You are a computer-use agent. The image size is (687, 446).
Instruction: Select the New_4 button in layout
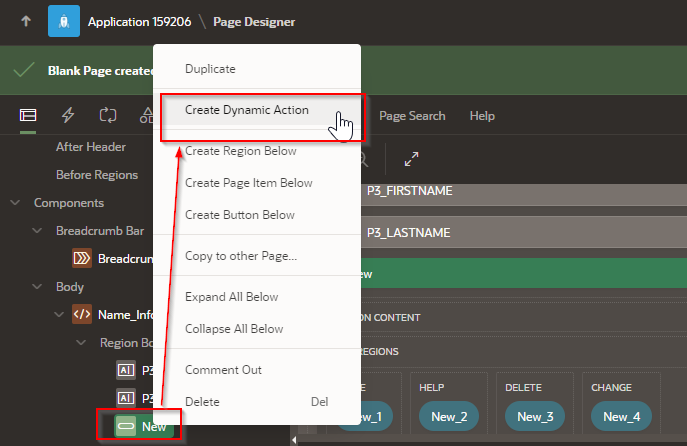coord(621,416)
